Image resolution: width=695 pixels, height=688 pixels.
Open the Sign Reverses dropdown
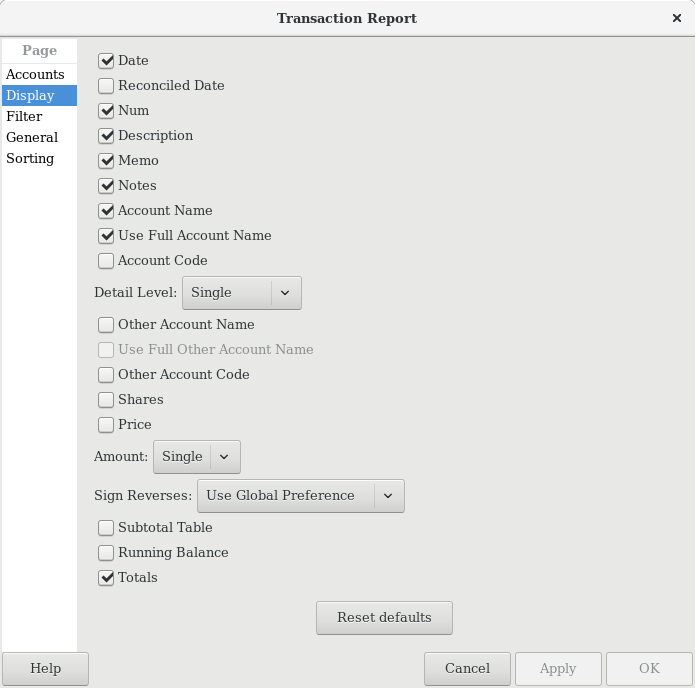pyautogui.click(x=300, y=496)
